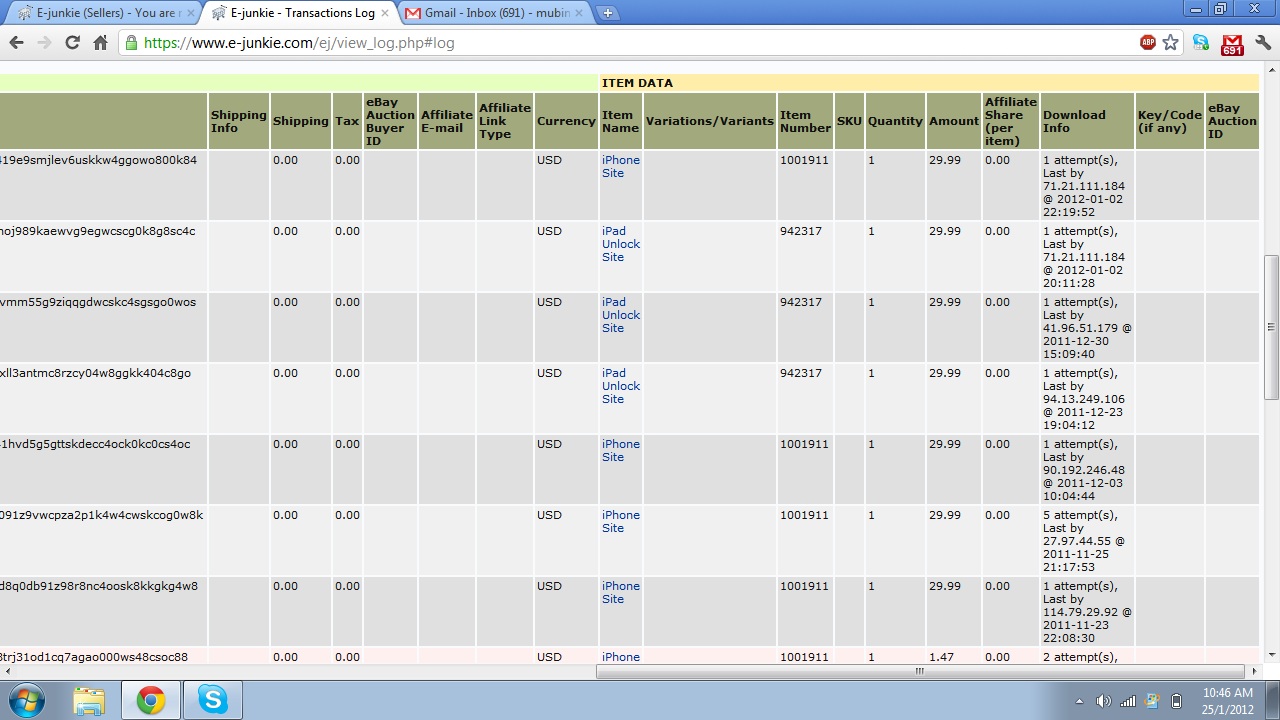Open iPad Unlock Site link in 94.13.249.106 row
The width and height of the screenshot is (1280, 720).
tap(620, 386)
